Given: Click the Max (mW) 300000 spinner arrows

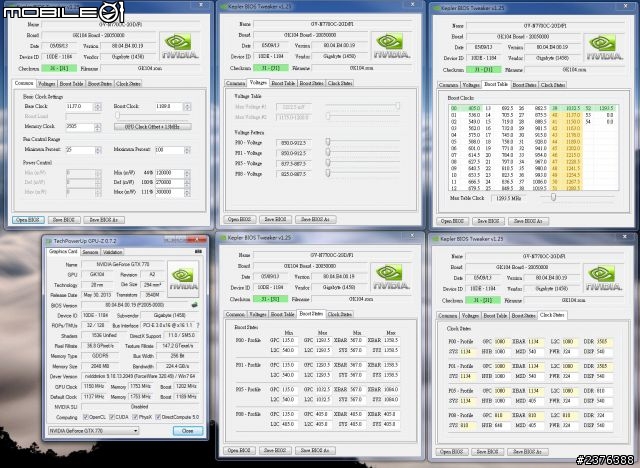Looking at the screenshot, I should coord(187,192).
